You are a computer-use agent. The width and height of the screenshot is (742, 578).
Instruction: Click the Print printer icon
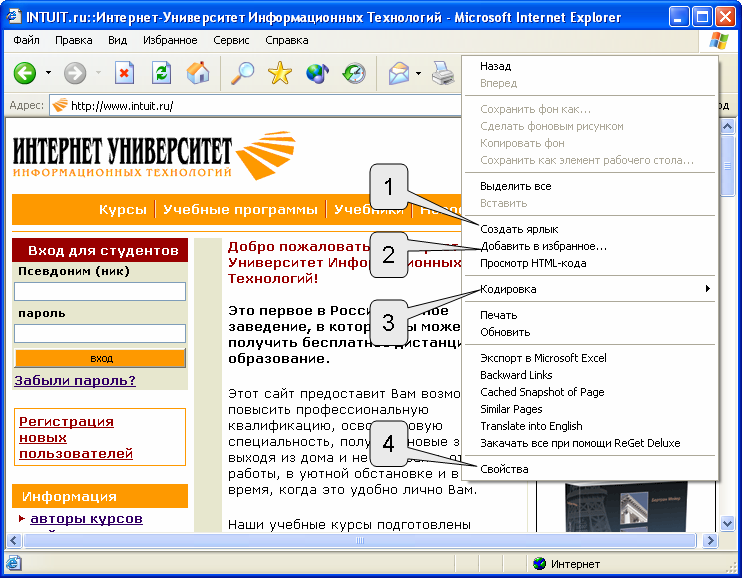coord(443,74)
